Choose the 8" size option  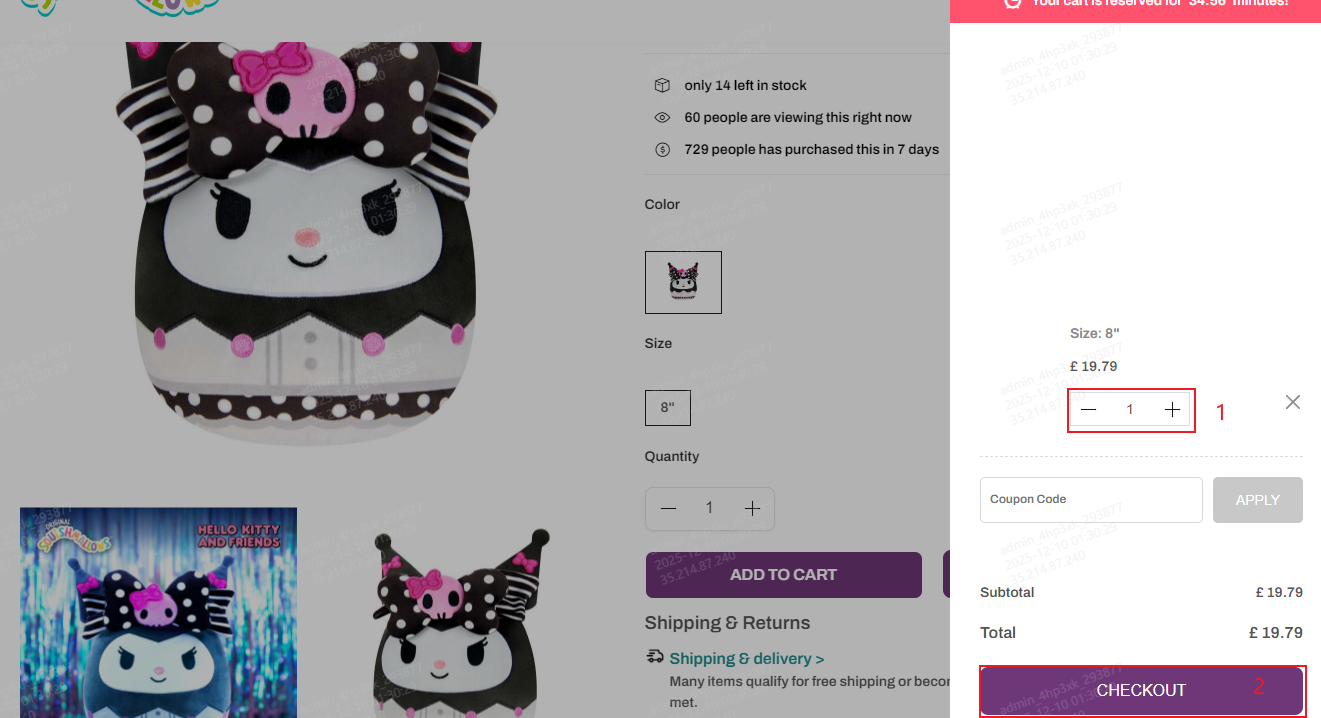click(x=668, y=408)
